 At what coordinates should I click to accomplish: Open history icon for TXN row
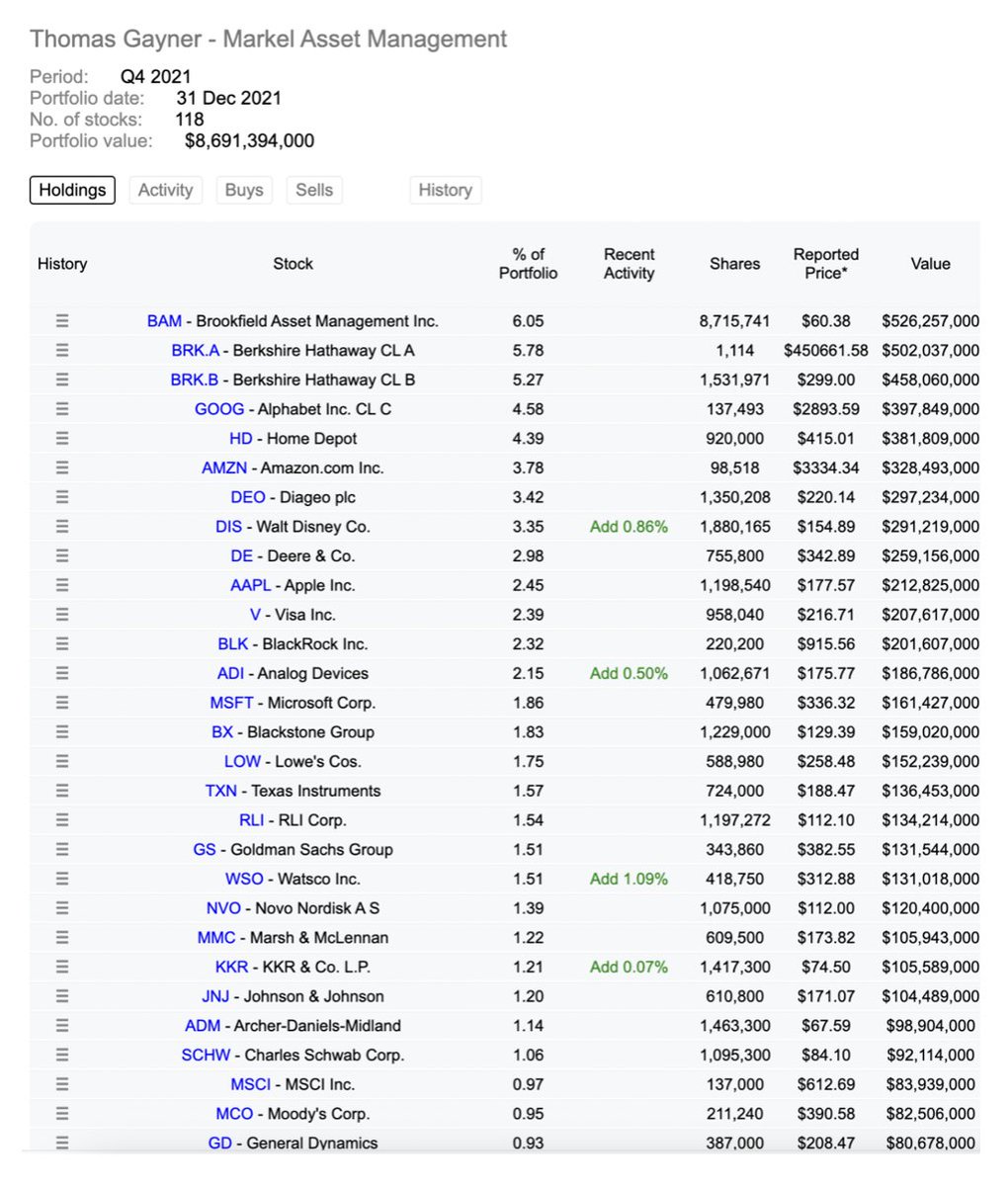point(62,791)
